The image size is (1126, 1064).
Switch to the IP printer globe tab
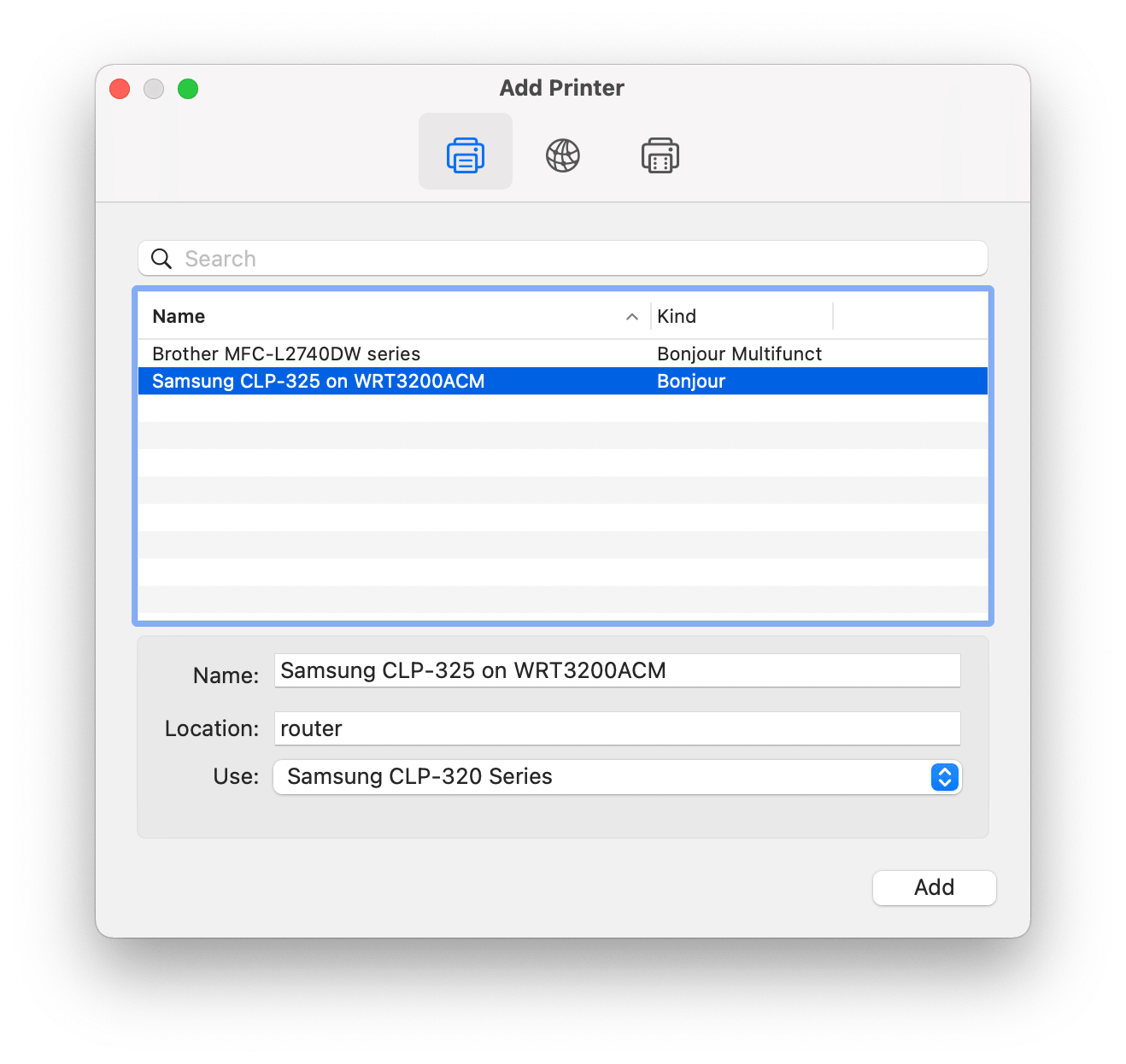[x=563, y=155]
